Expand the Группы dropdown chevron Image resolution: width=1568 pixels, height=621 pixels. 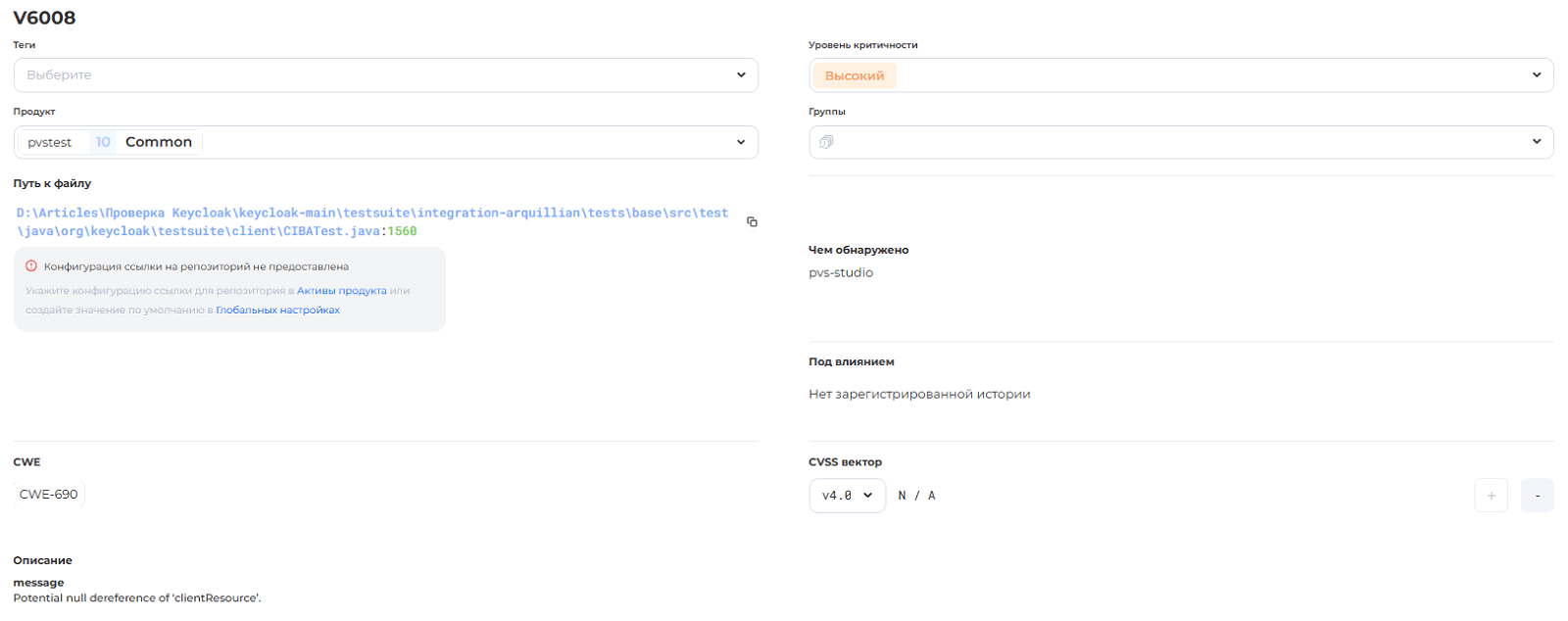1537,142
